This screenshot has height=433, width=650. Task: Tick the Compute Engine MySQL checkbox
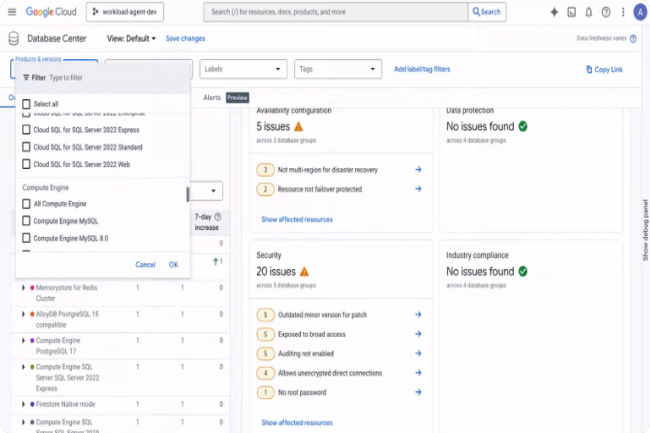point(27,221)
